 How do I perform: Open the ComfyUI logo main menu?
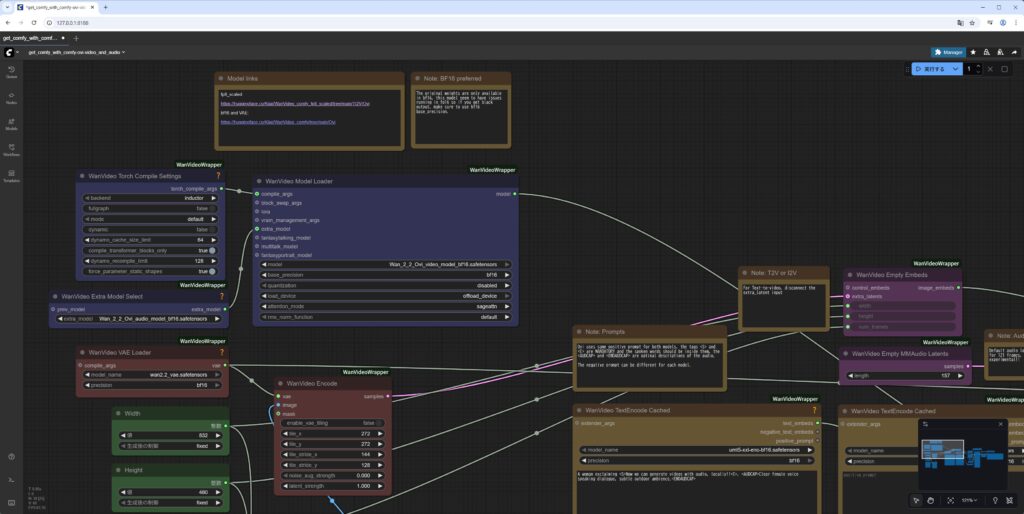pos(9,52)
